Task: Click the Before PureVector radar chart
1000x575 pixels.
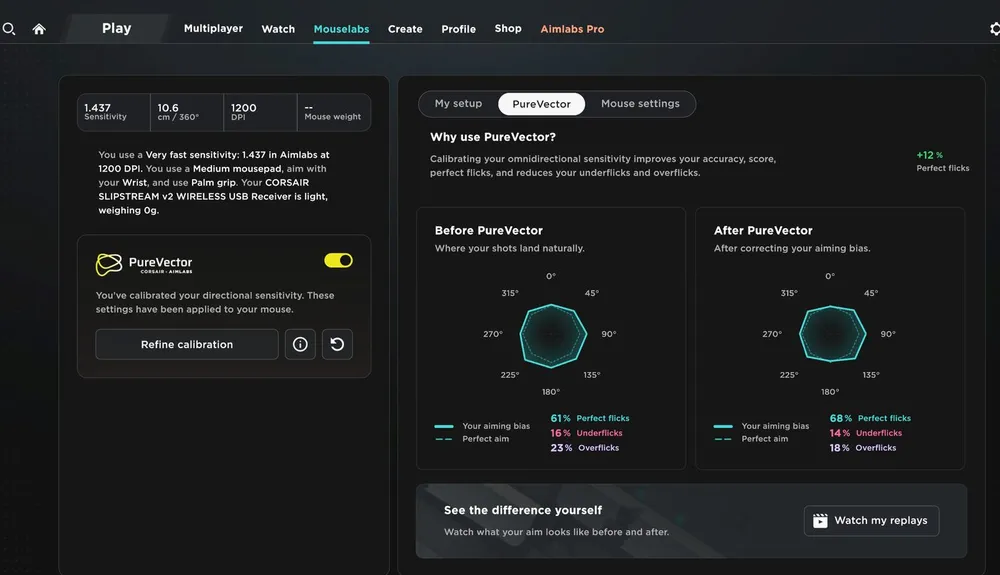Action: coord(552,335)
